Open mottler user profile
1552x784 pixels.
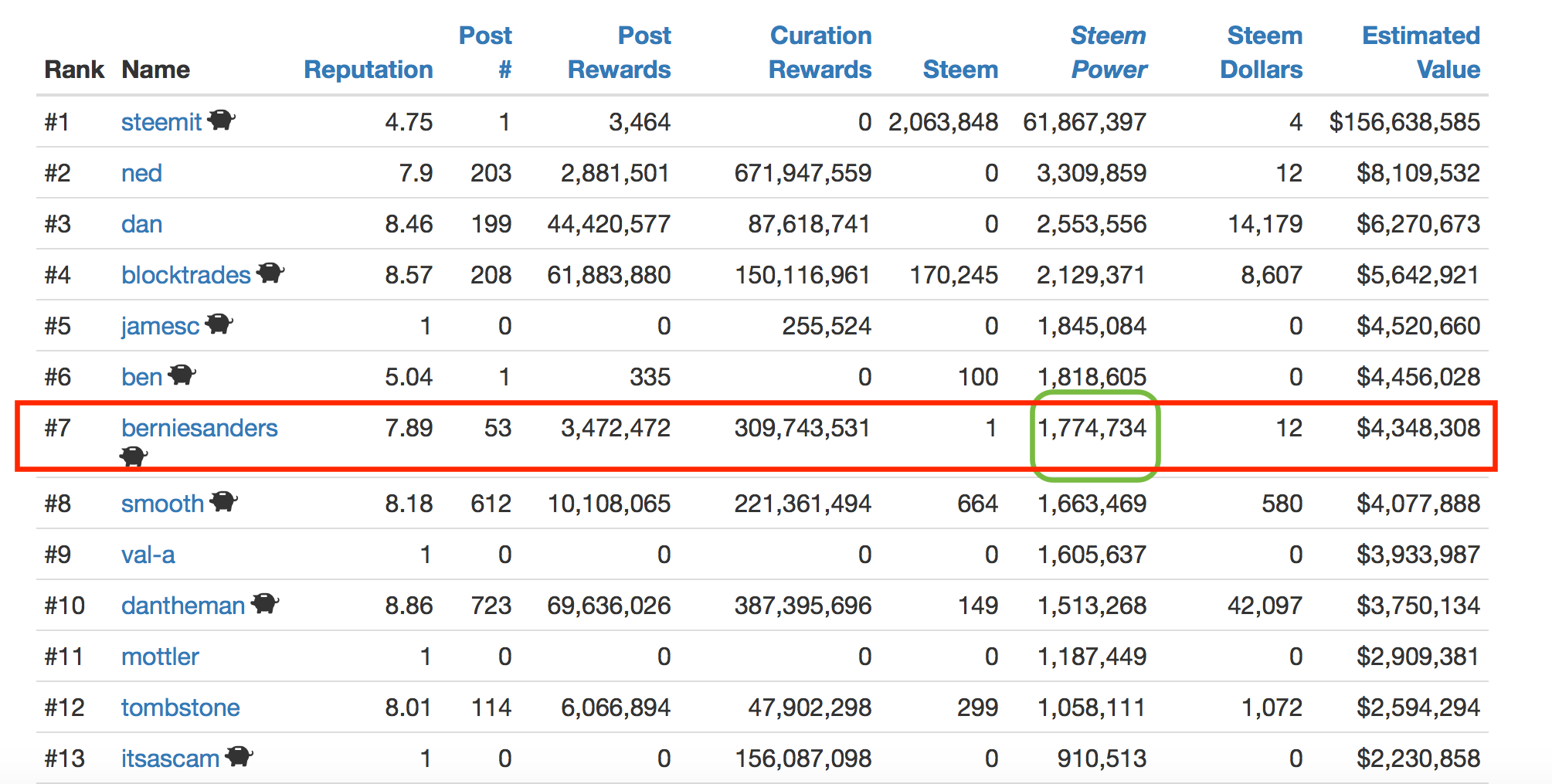(160, 657)
